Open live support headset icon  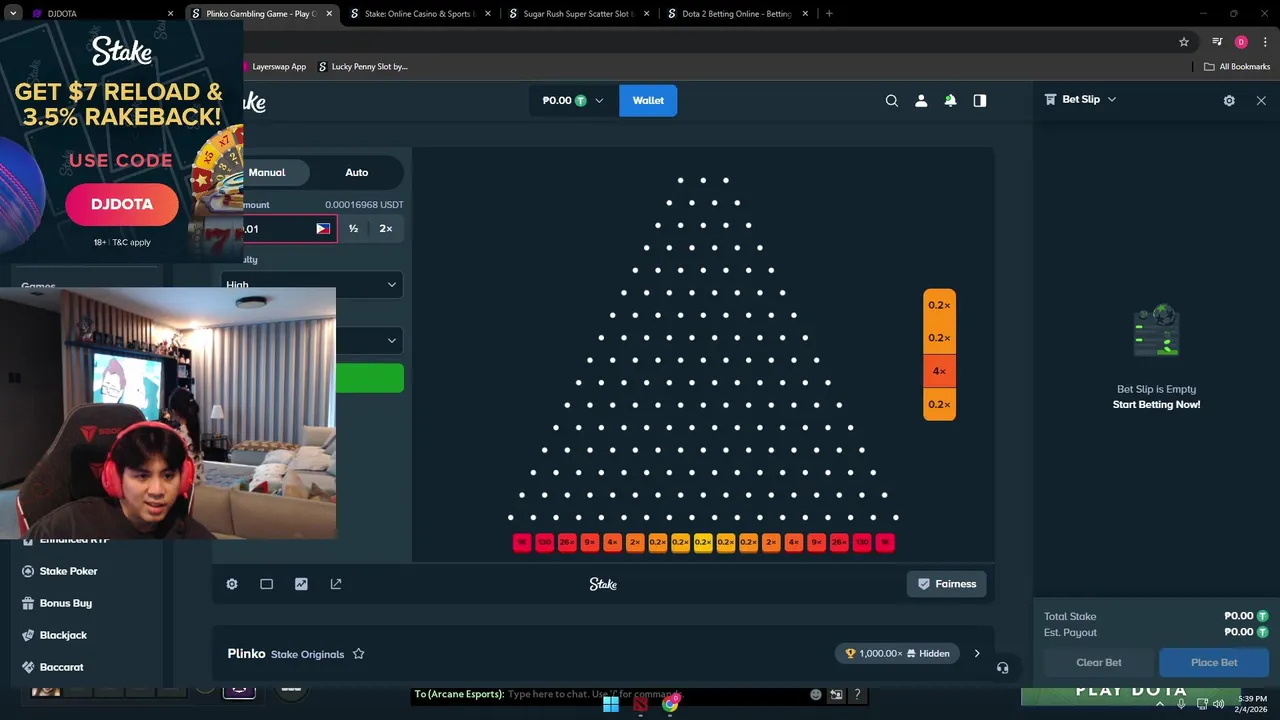click(x=1003, y=668)
